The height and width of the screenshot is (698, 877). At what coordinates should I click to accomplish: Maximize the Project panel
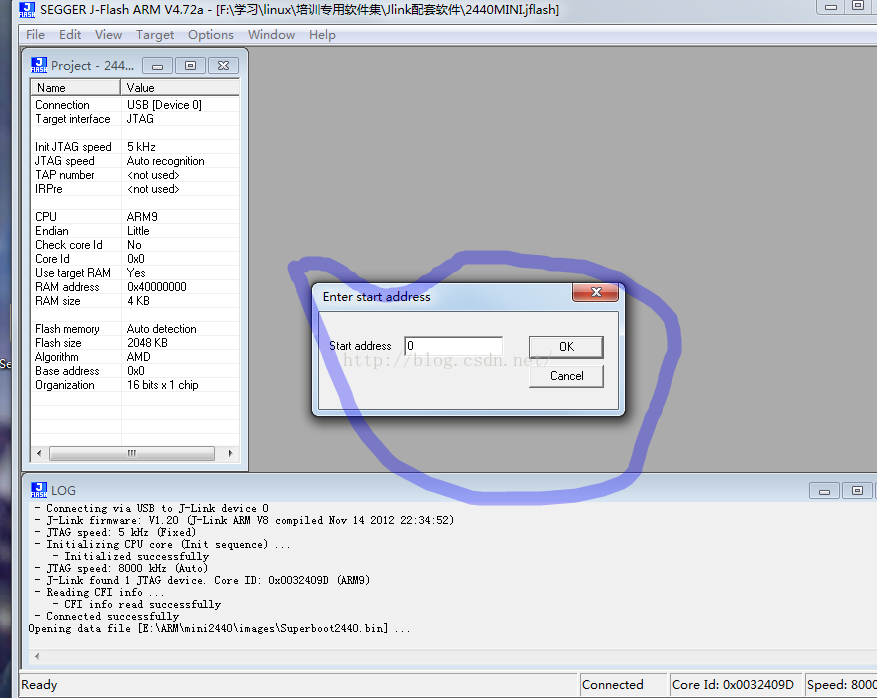pyautogui.click(x=191, y=66)
